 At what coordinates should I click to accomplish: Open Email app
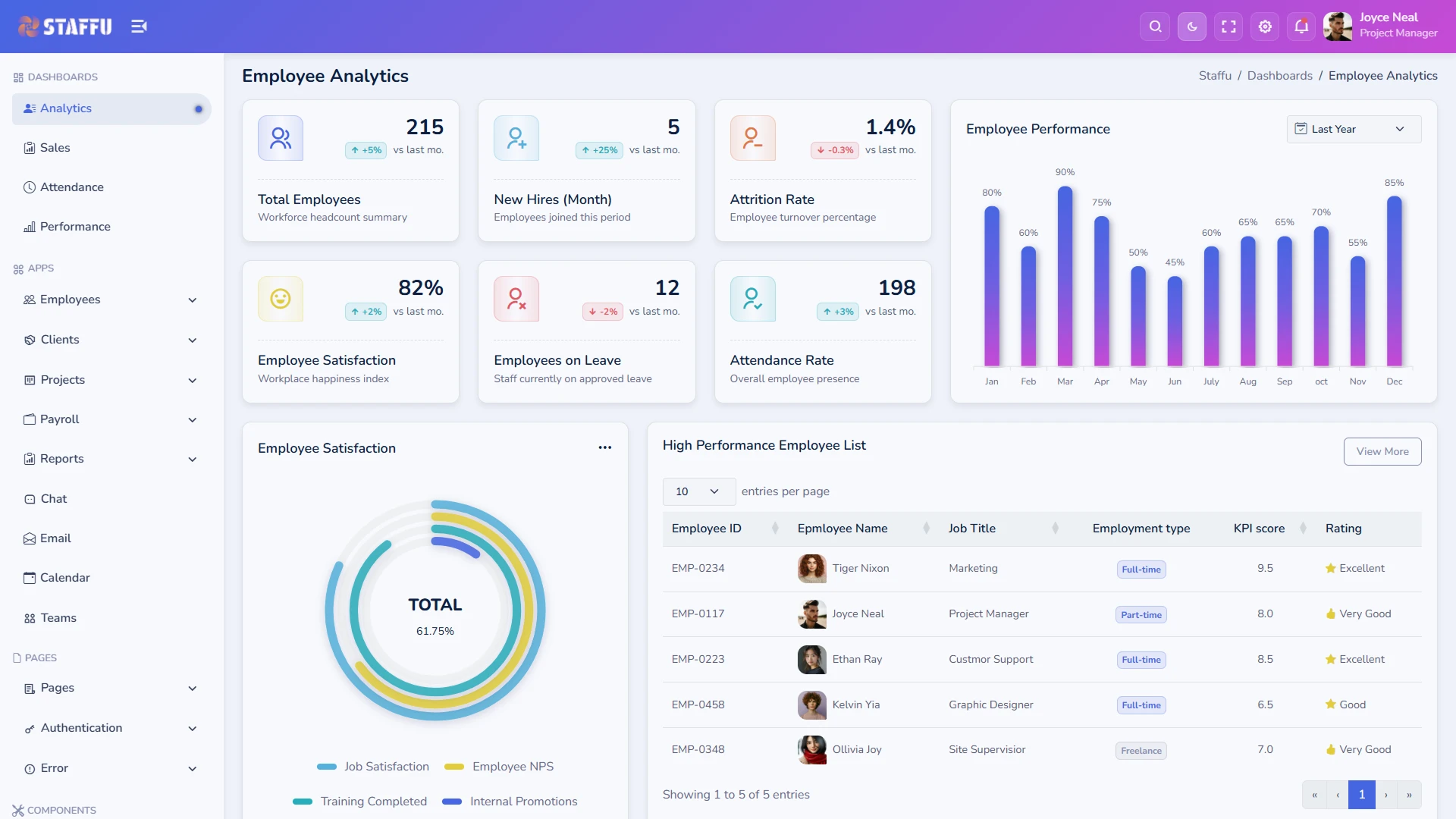(111, 538)
